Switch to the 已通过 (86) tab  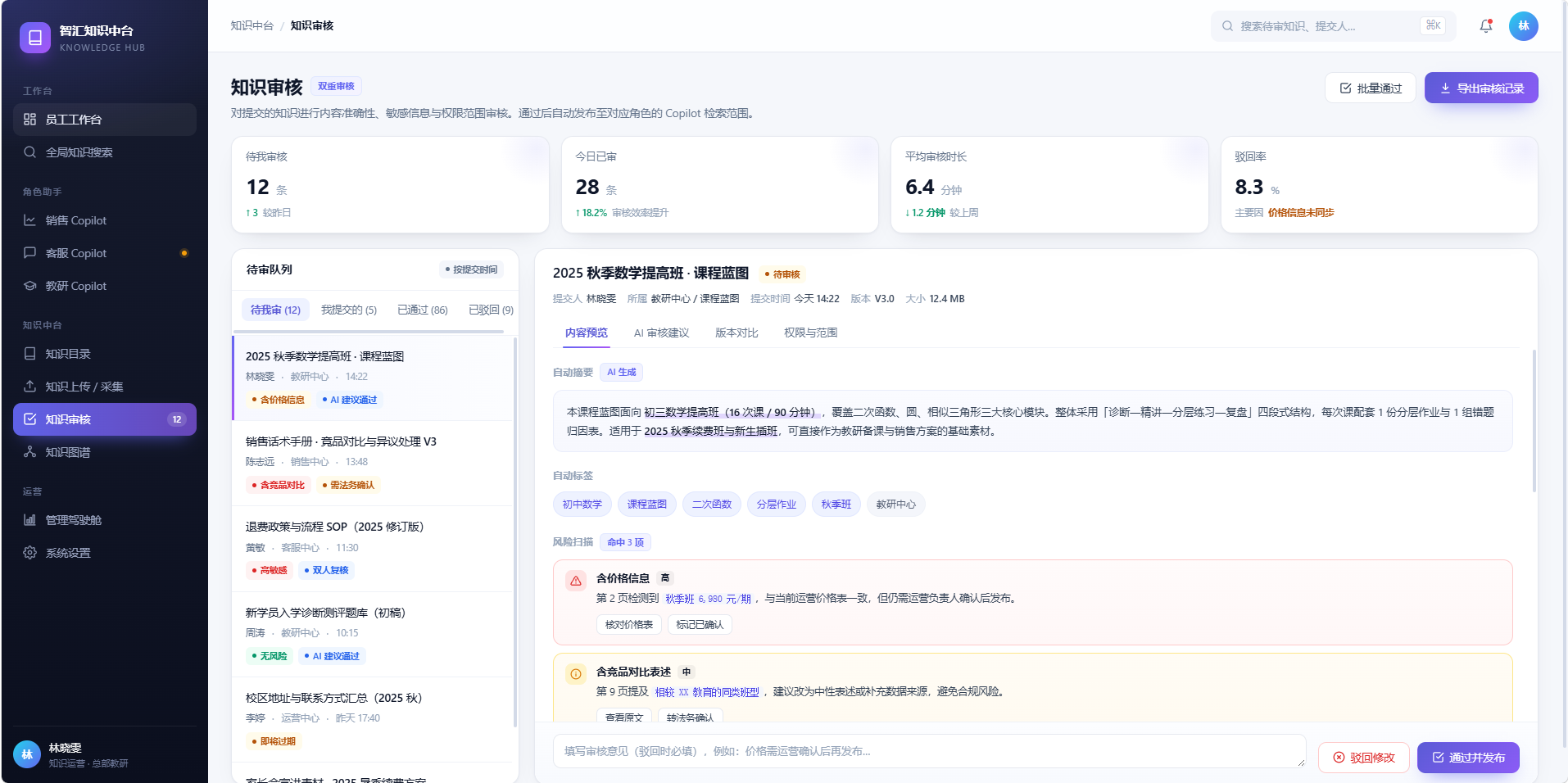click(x=423, y=310)
